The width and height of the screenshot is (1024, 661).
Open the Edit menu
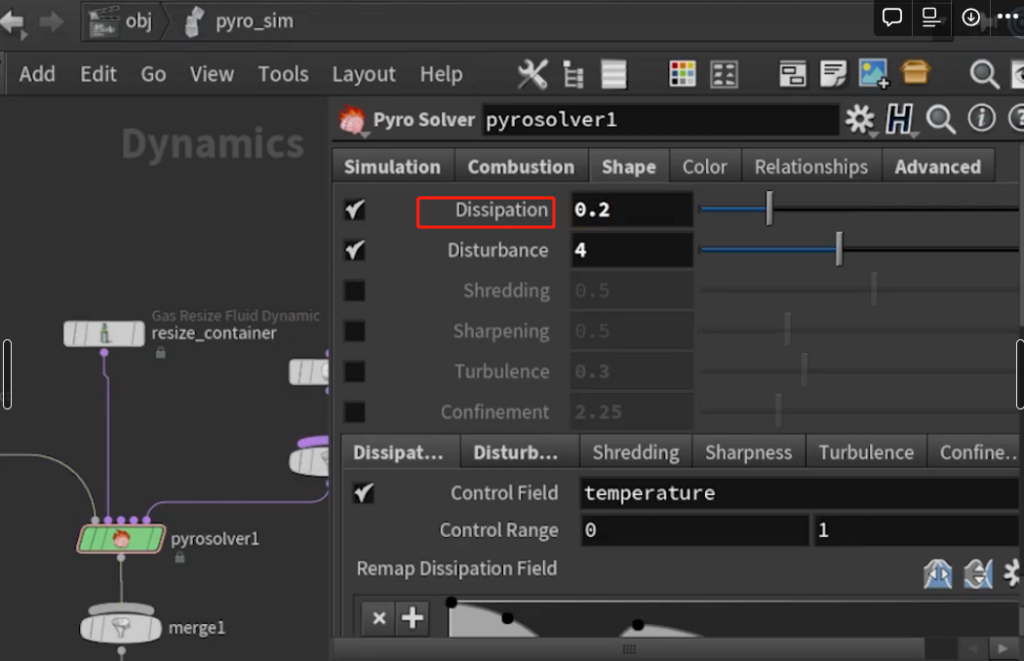click(x=99, y=74)
